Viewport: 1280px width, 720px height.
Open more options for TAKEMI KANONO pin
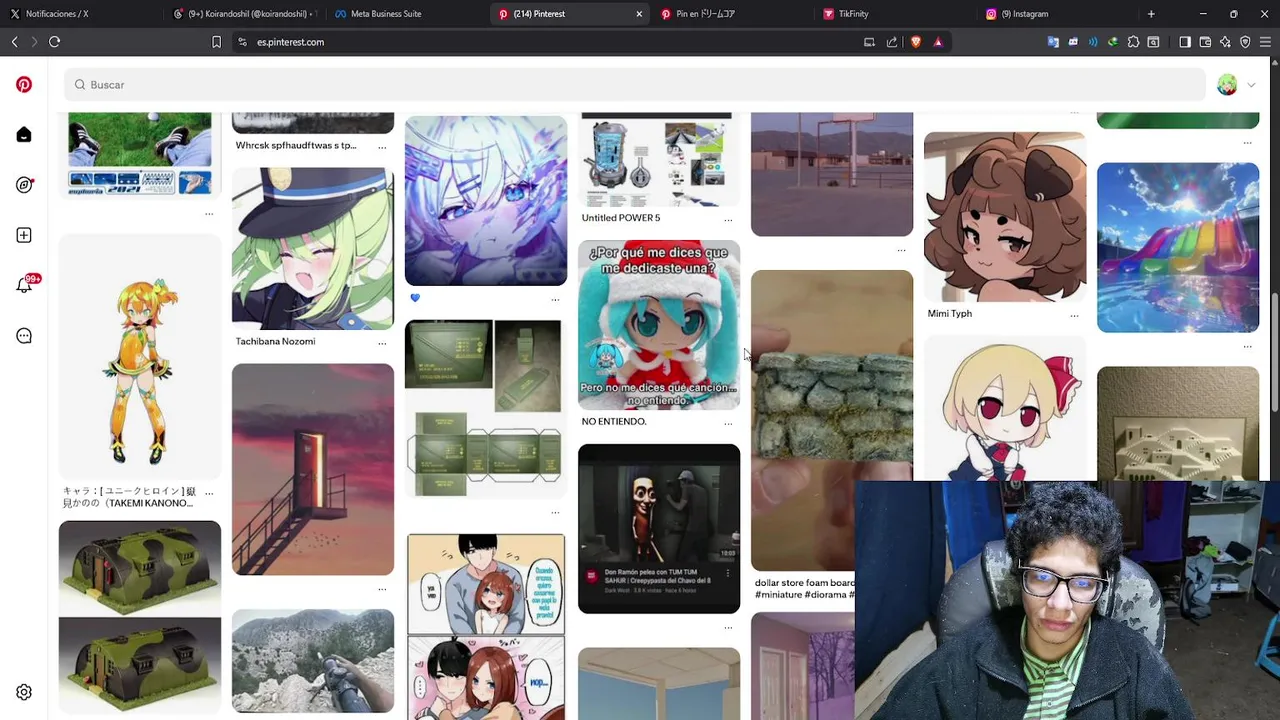pyautogui.click(x=209, y=493)
